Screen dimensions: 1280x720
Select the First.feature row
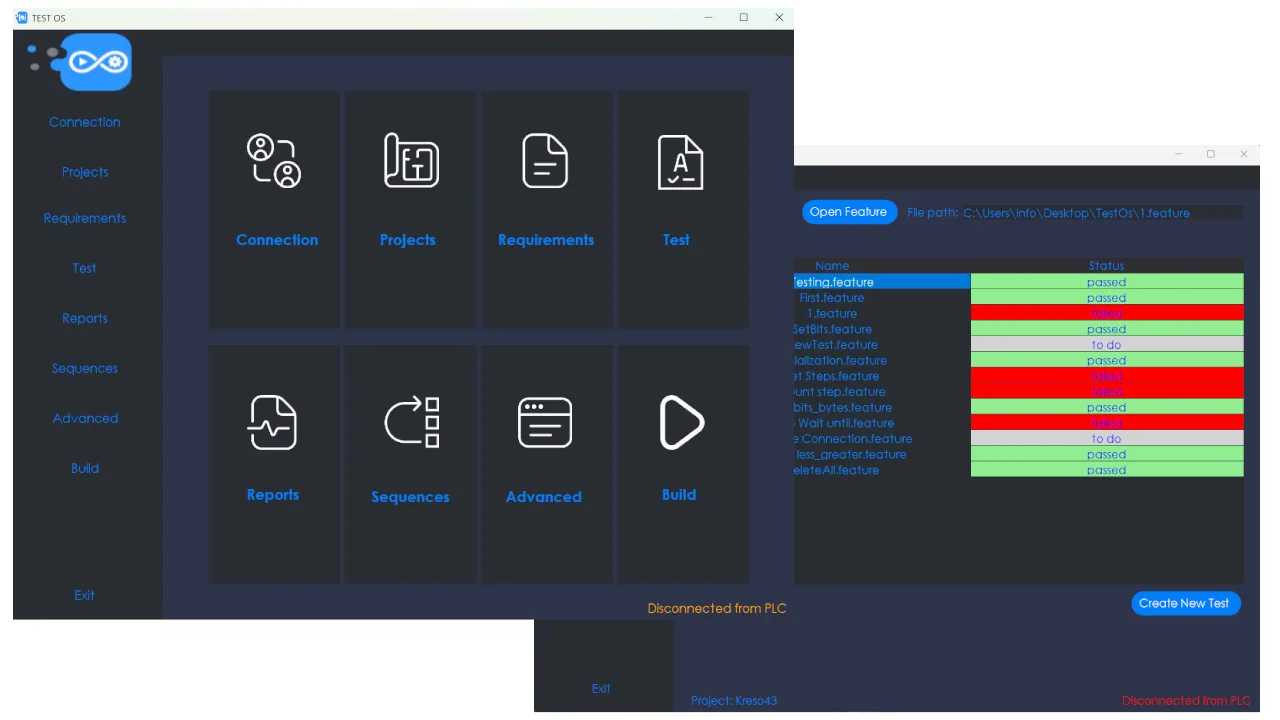[x=882, y=298]
